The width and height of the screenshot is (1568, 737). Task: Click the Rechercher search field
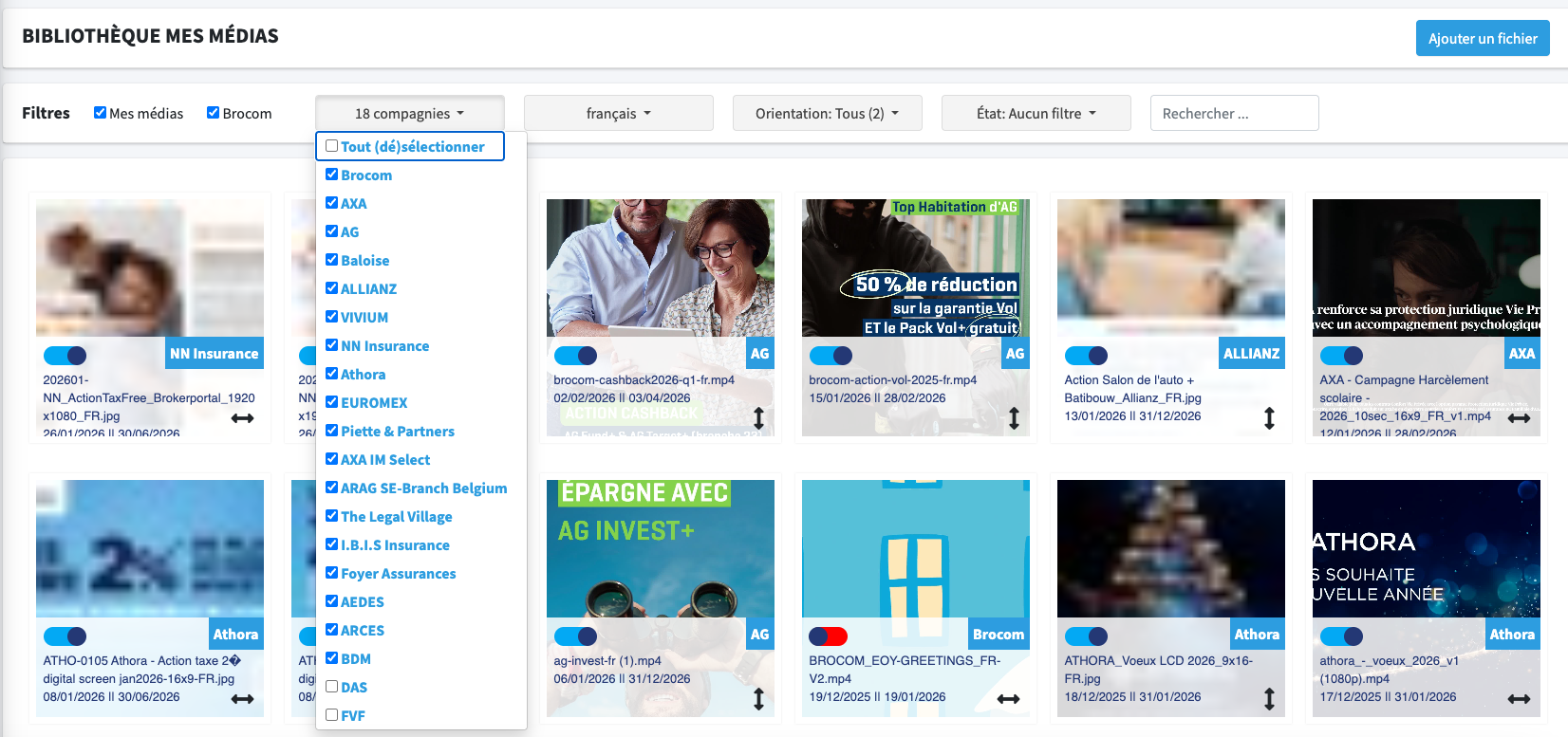click(1234, 114)
